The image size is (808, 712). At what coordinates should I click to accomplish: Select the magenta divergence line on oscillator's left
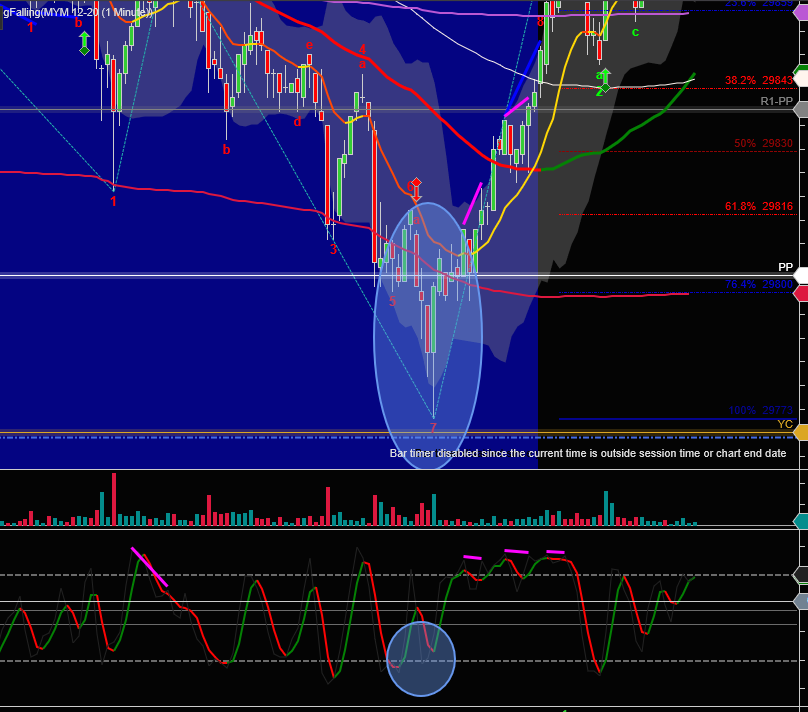(x=149, y=567)
